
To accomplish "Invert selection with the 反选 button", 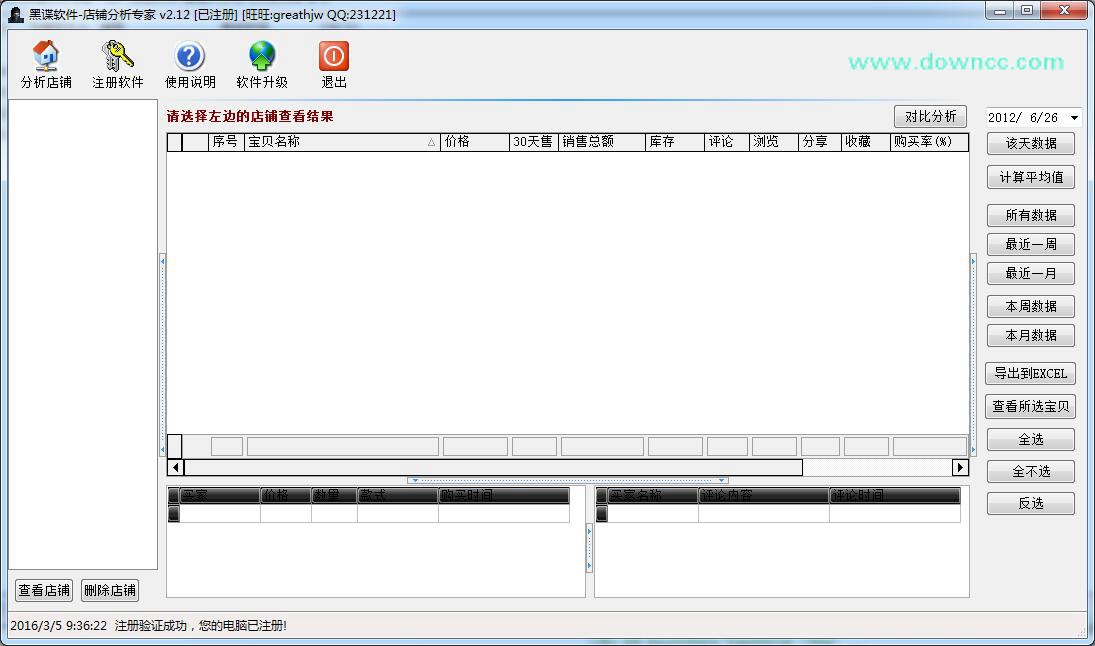I will (1030, 503).
